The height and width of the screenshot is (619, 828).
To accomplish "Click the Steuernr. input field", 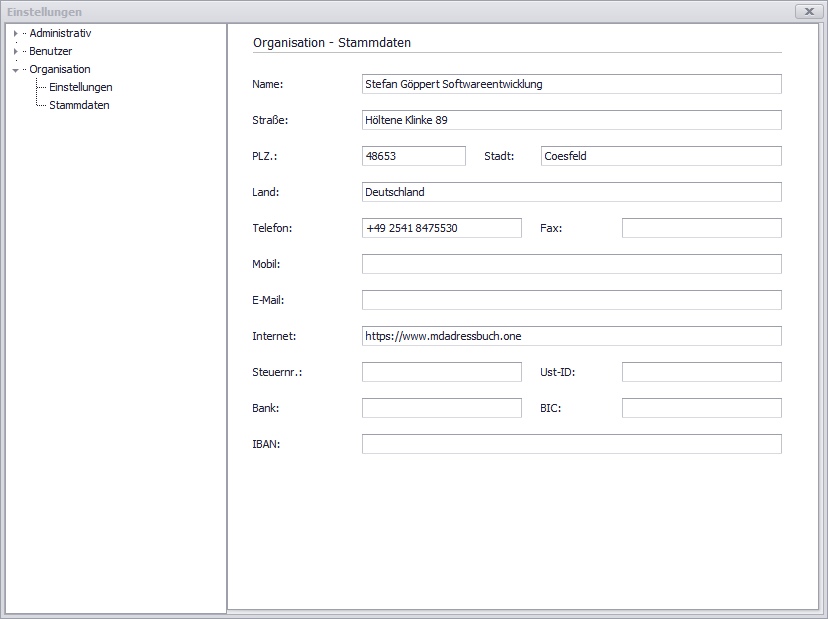I will pos(441,372).
